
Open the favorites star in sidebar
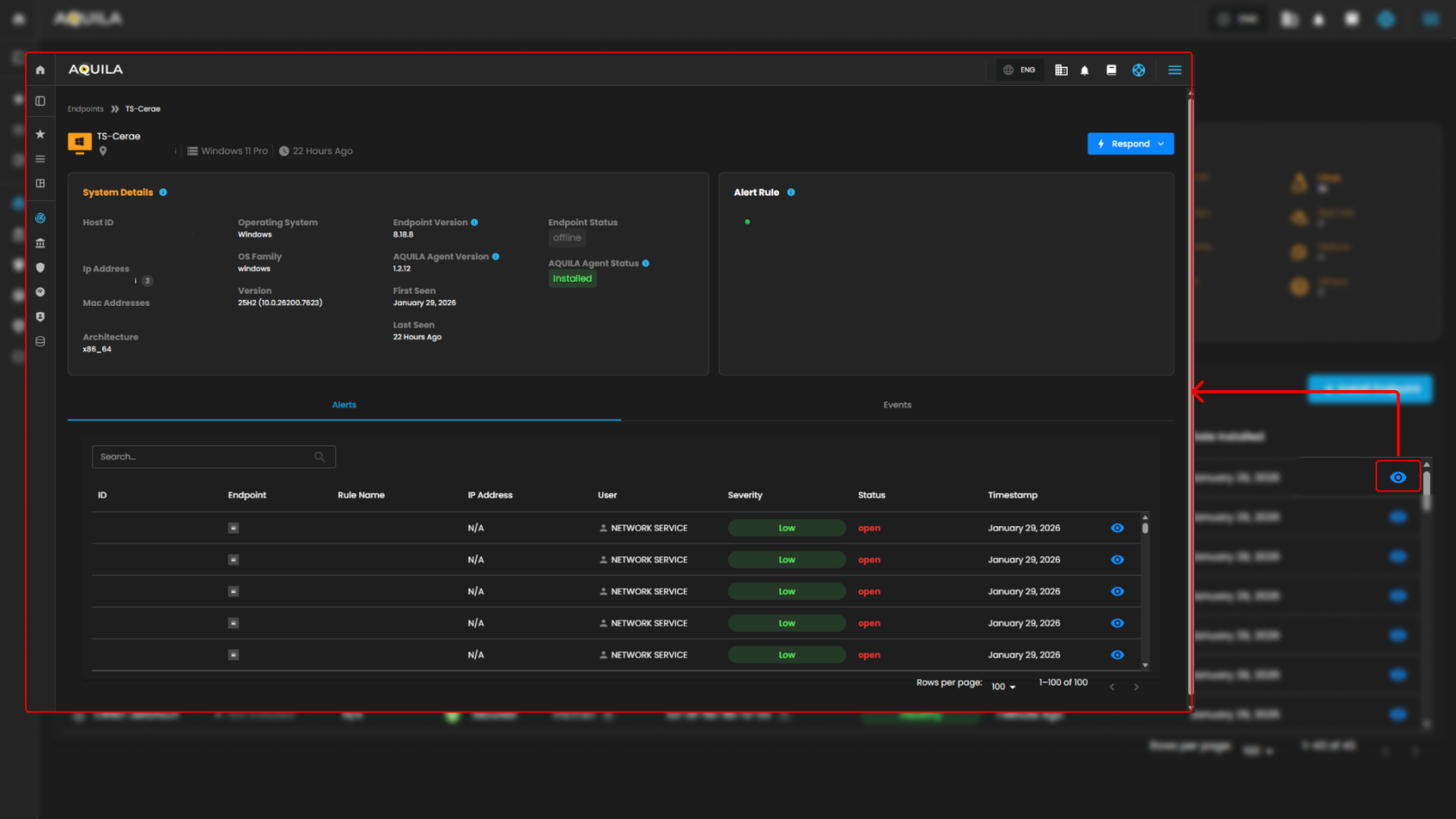coord(40,134)
